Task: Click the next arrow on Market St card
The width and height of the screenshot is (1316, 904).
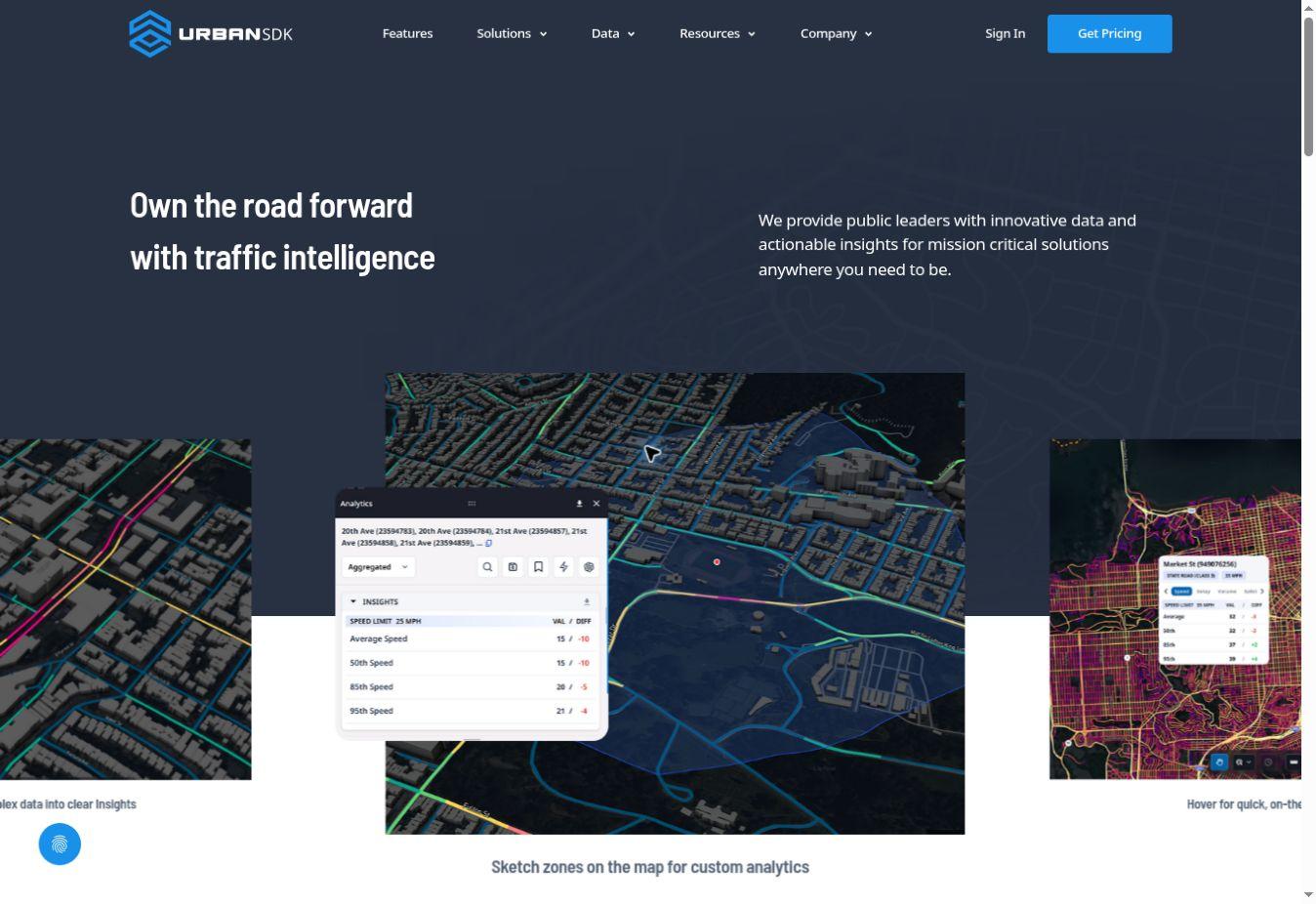Action: point(1262,592)
